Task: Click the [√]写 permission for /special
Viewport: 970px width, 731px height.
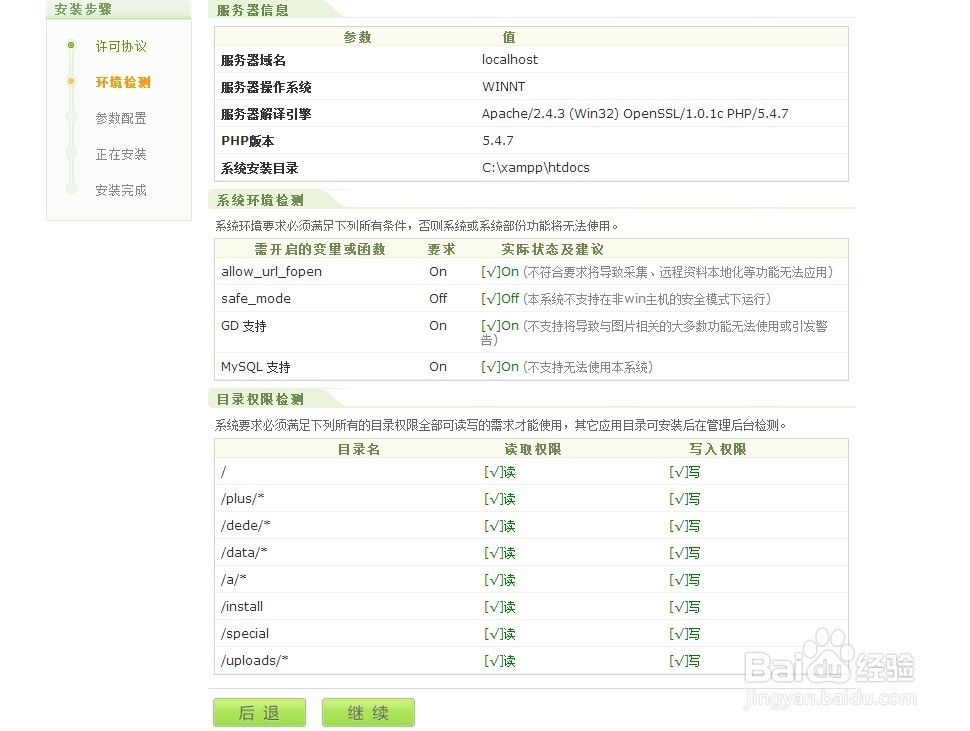Action: coord(684,633)
